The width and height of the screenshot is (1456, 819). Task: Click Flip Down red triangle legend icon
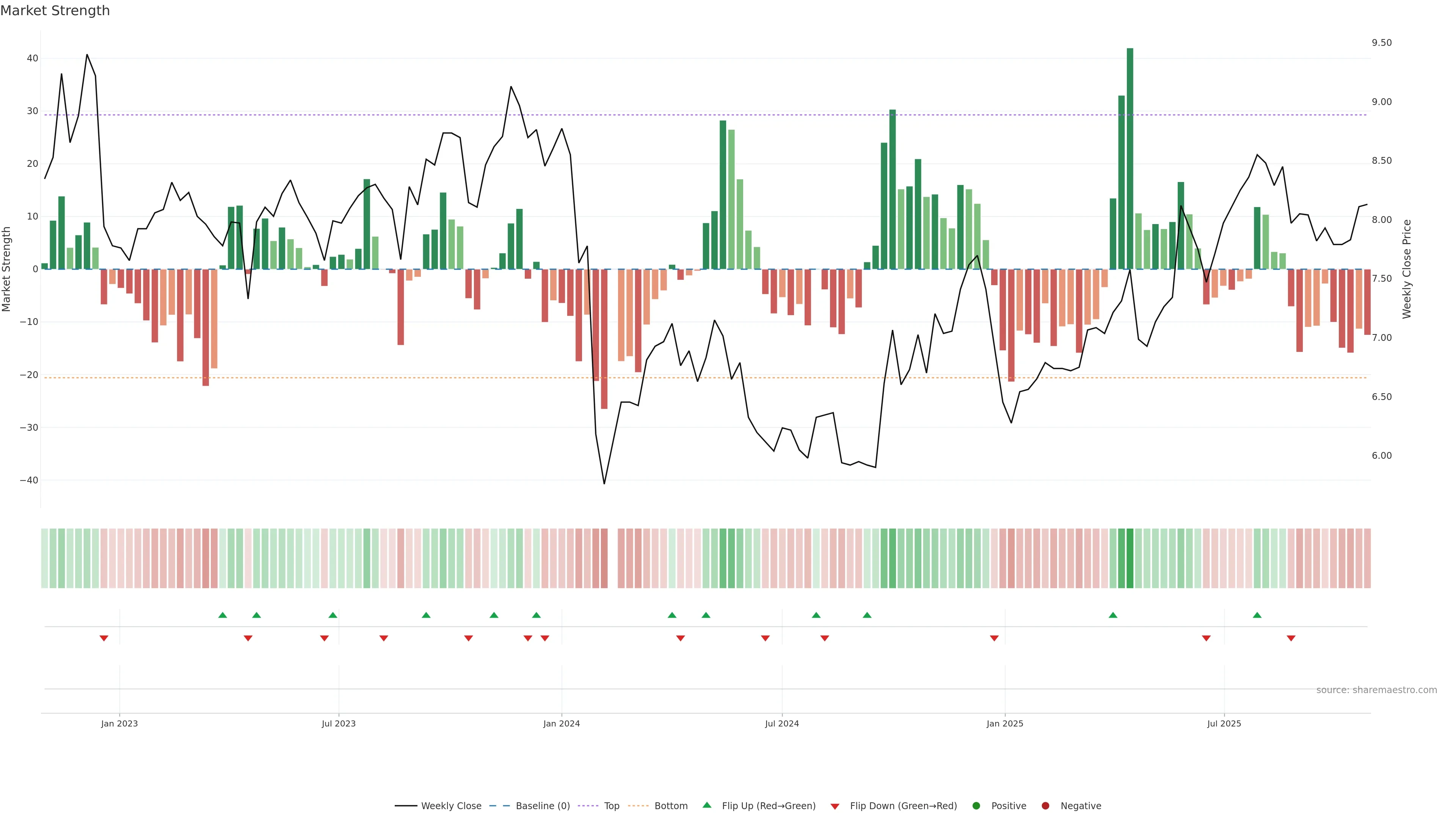click(x=835, y=806)
